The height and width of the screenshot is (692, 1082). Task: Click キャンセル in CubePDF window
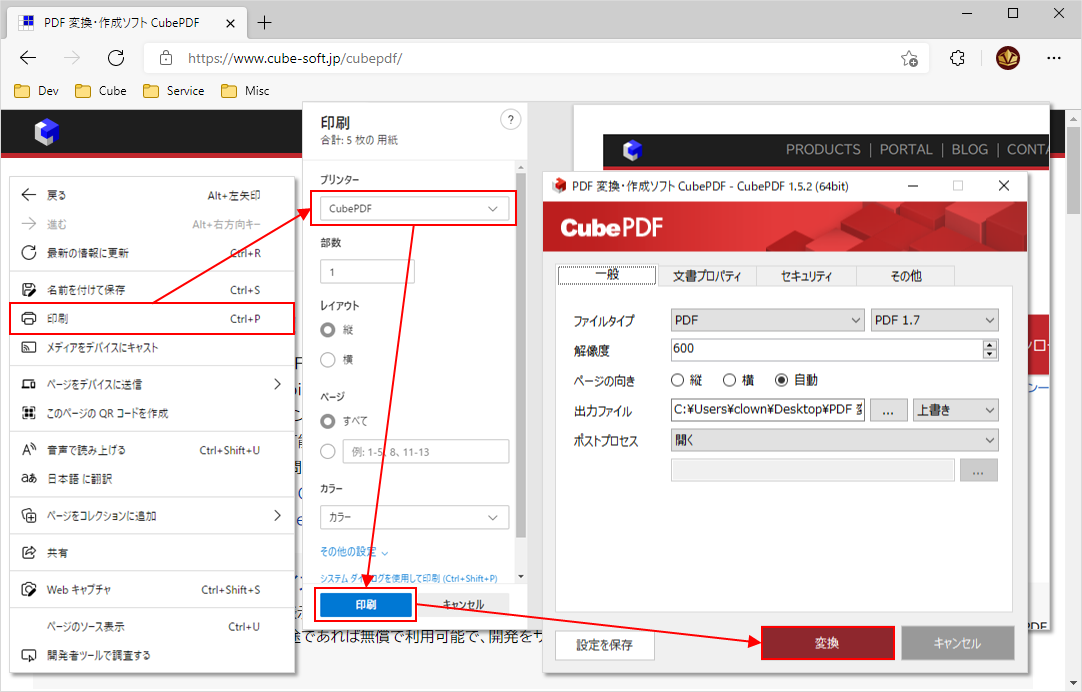point(957,643)
